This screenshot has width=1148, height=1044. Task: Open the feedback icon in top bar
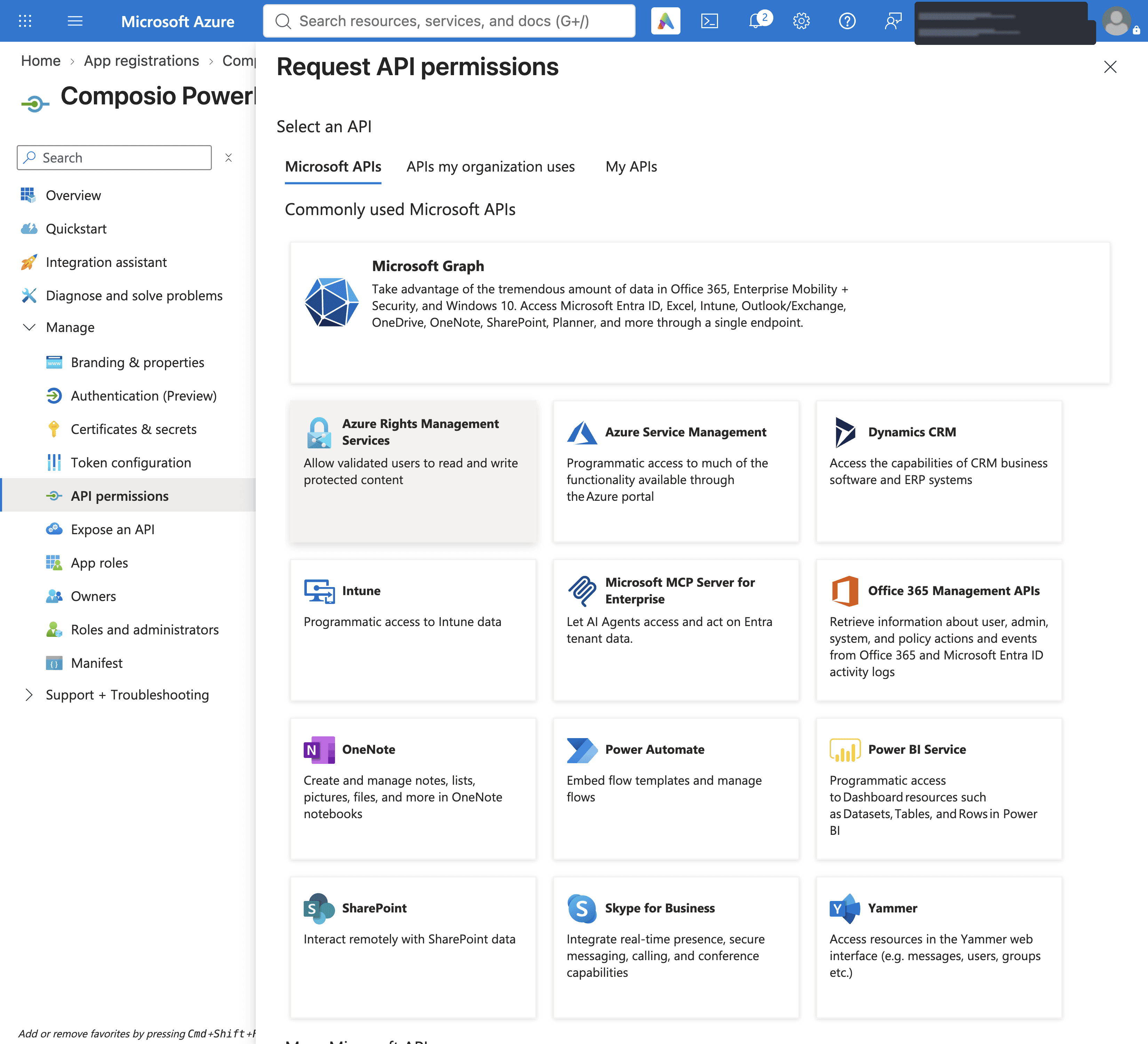pyautogui.click(x=893, y=21)
